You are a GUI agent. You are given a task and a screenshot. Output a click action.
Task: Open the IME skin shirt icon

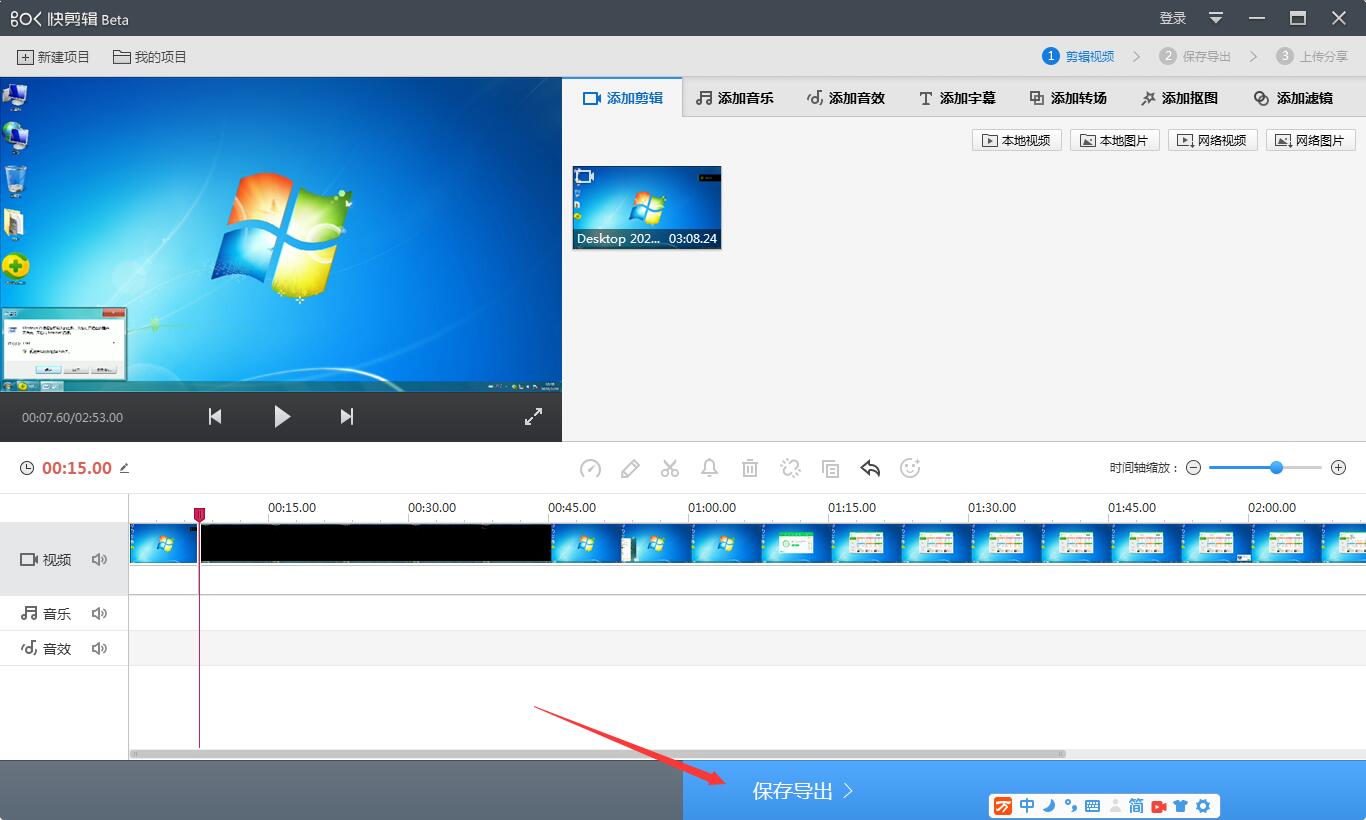point(1181,806)
